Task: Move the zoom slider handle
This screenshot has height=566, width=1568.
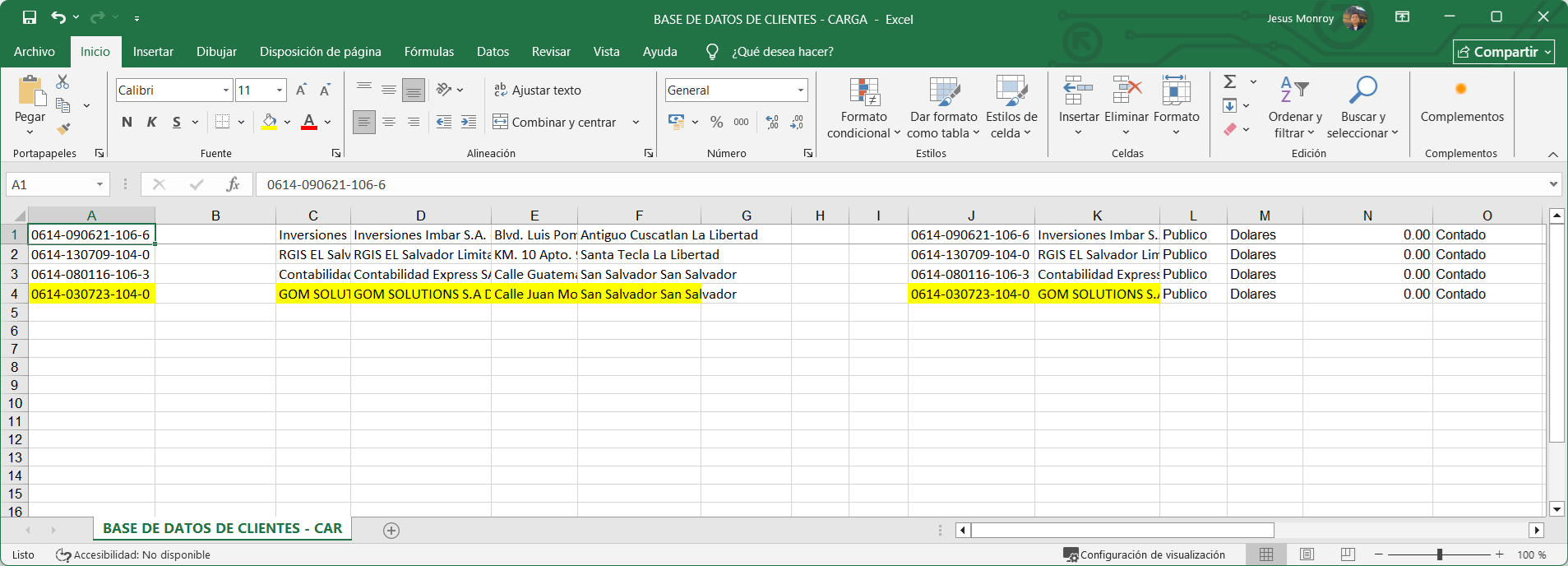Action: coord(1440,554)
